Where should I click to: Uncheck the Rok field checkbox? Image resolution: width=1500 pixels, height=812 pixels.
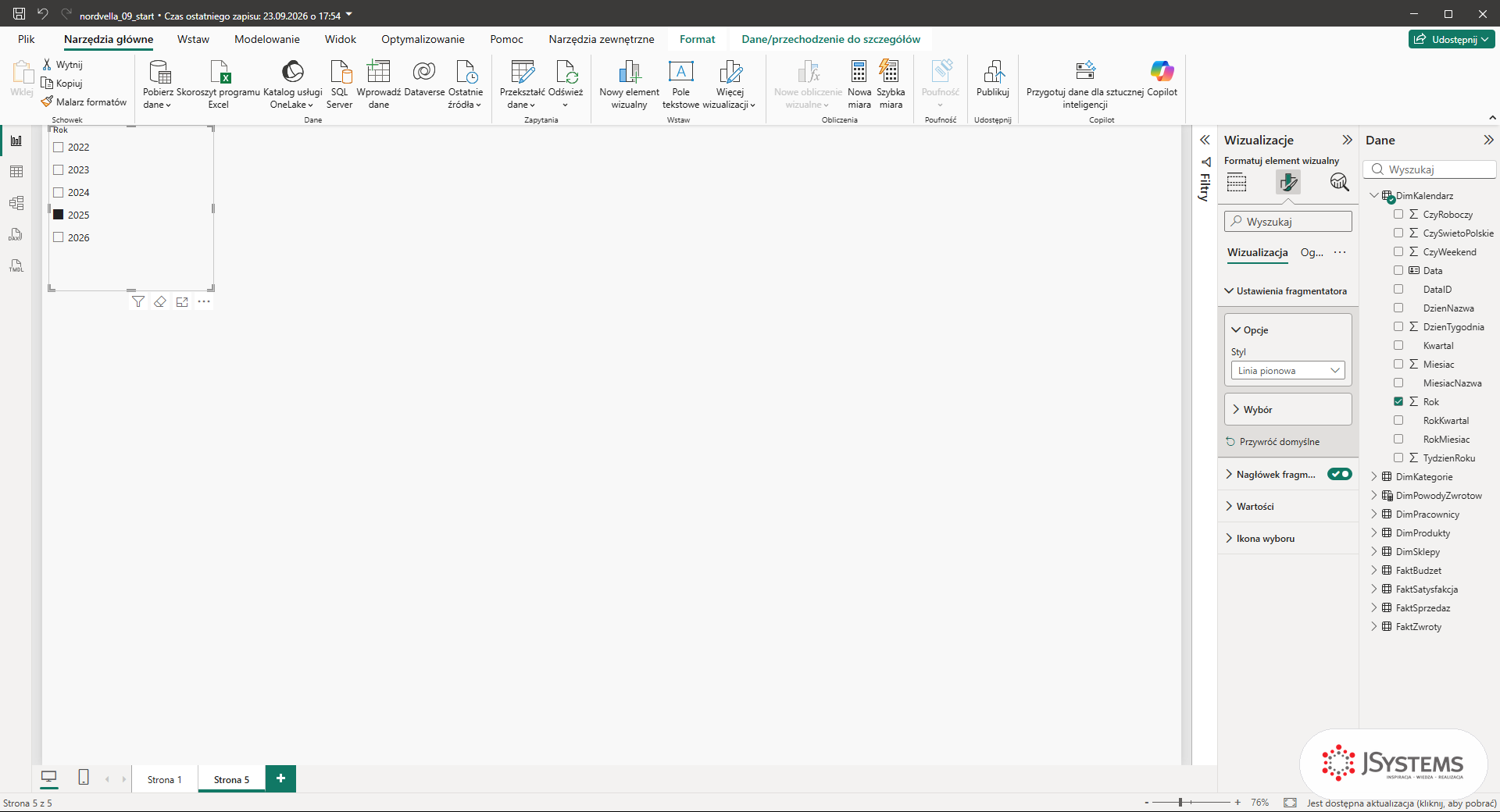pyautogui.click(x=1398, y=401)
